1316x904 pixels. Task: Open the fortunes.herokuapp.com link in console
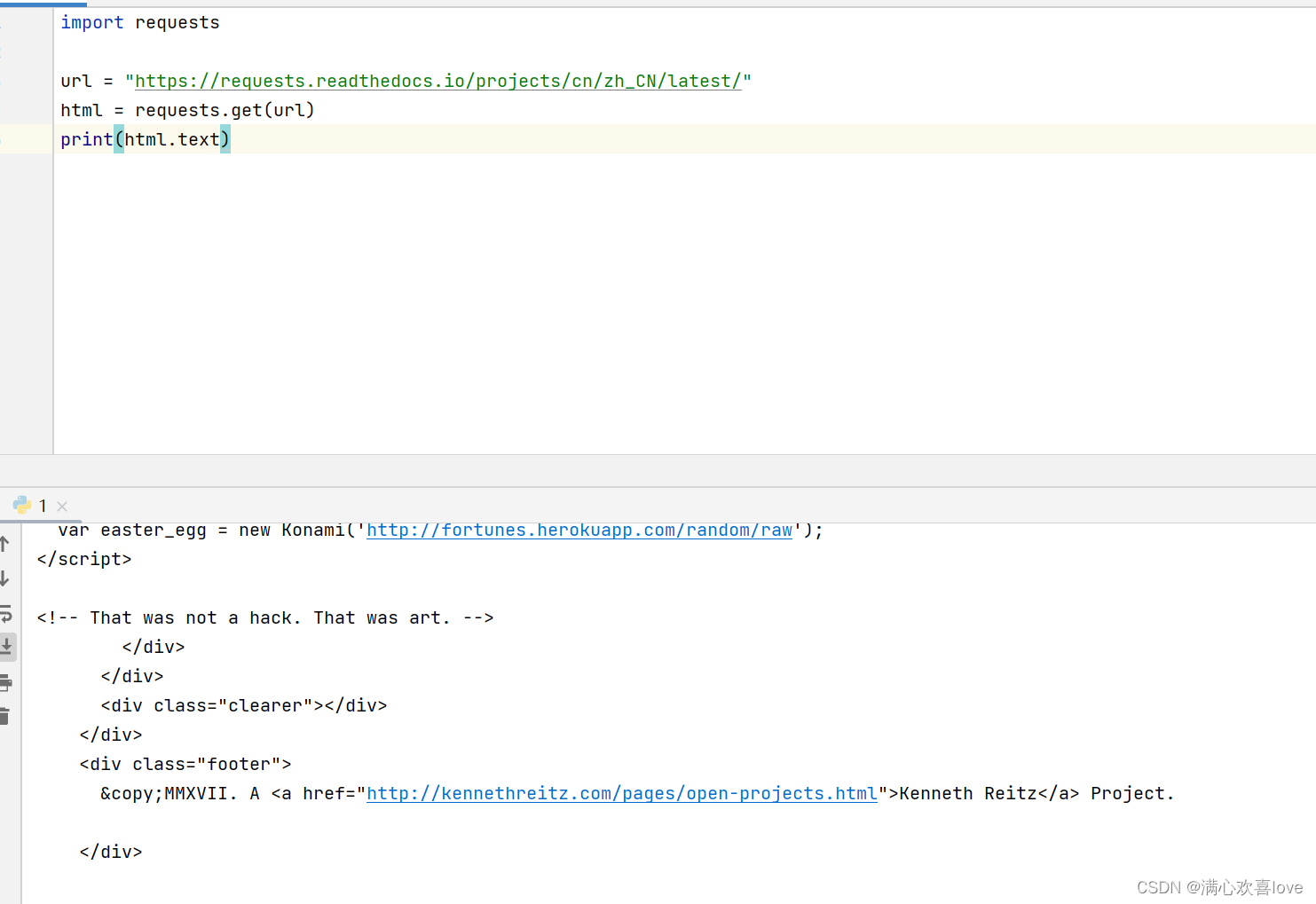(579, 530)
